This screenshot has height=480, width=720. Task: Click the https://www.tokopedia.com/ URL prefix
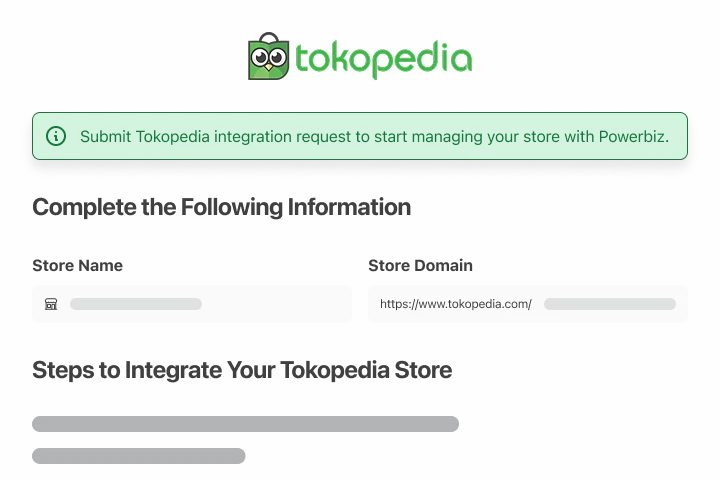pyautogui.click(x=455, y=304)
